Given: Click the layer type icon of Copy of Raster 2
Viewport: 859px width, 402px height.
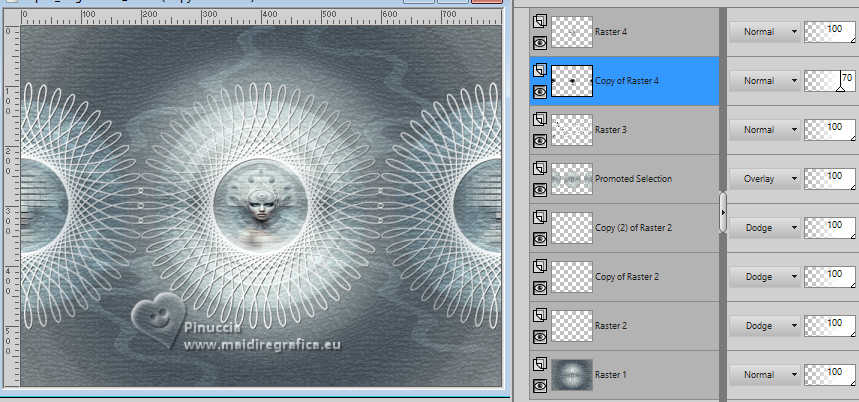Looking at the screenshot, I should [x=540, y=266].
